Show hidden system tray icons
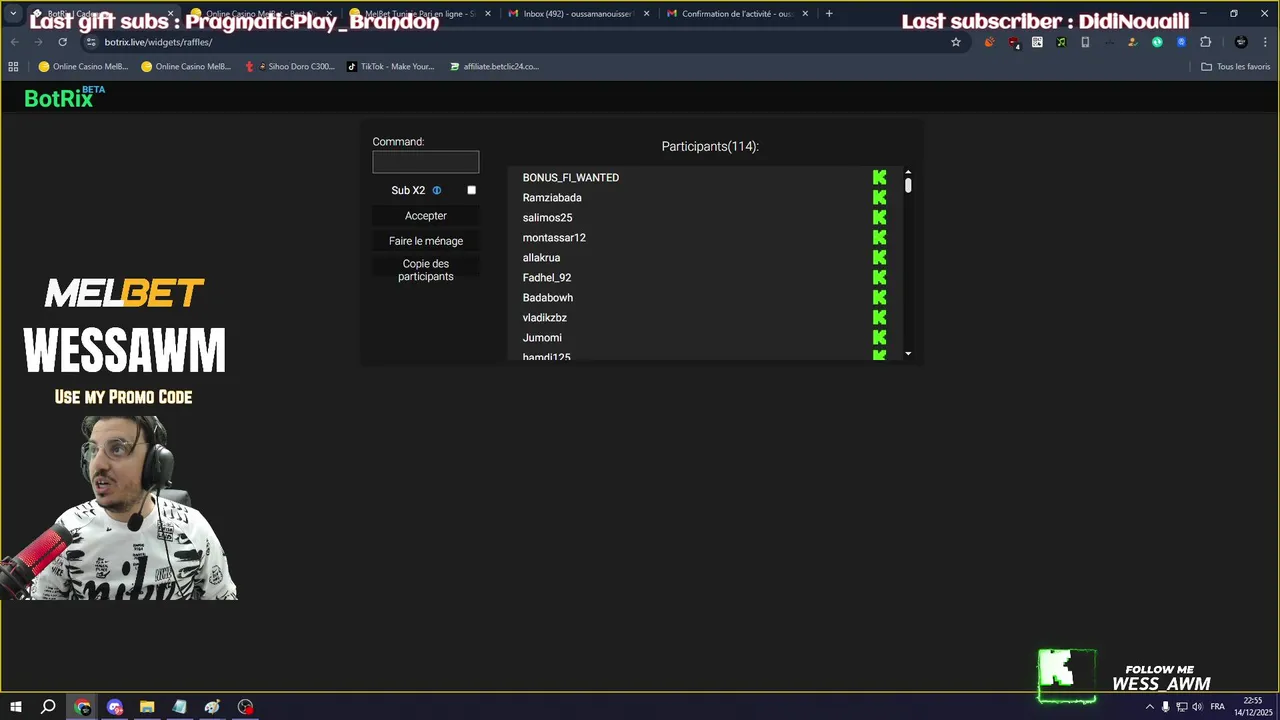 (1149, 707)
